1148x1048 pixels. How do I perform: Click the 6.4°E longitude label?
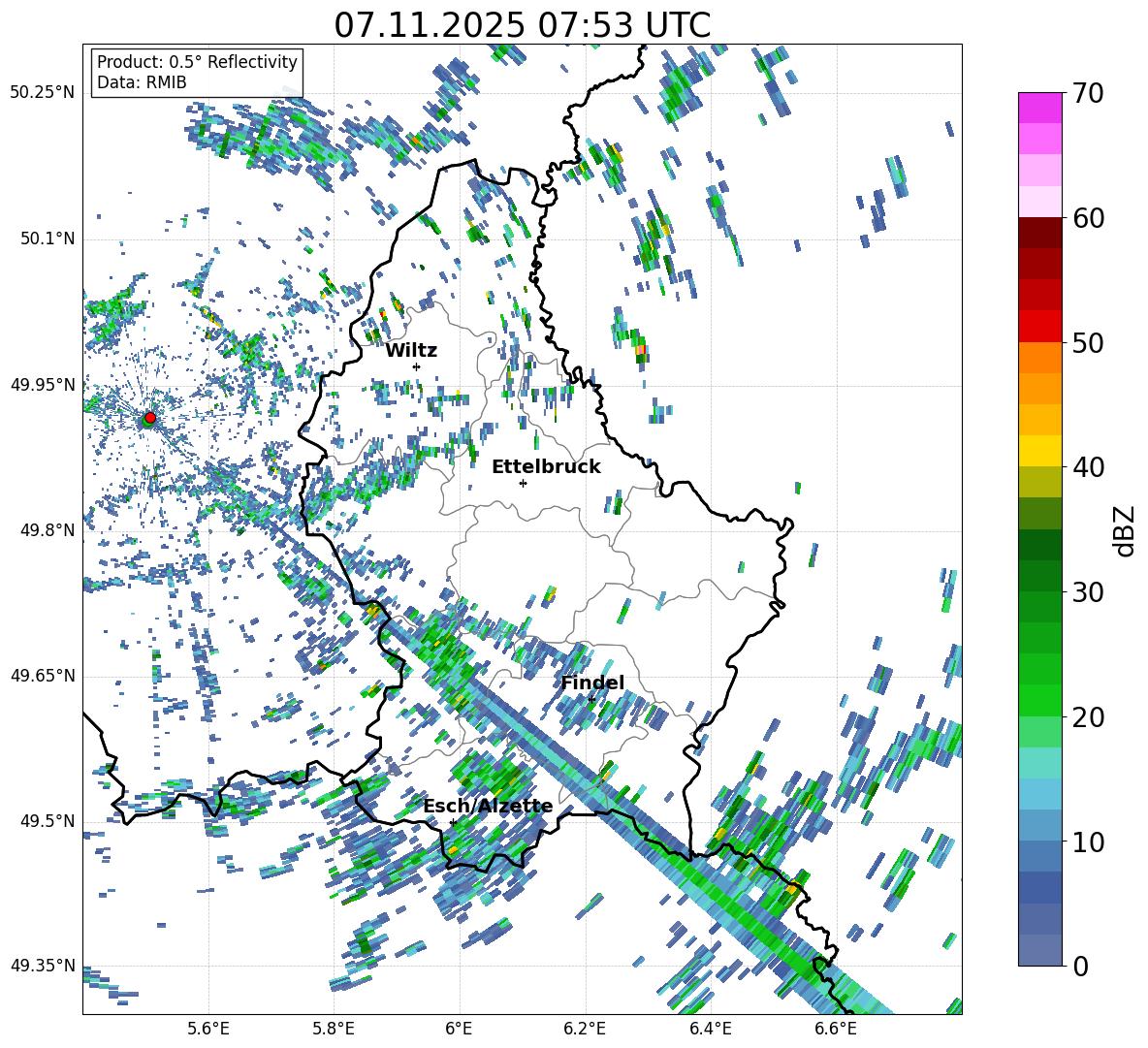pos(710,1029)
